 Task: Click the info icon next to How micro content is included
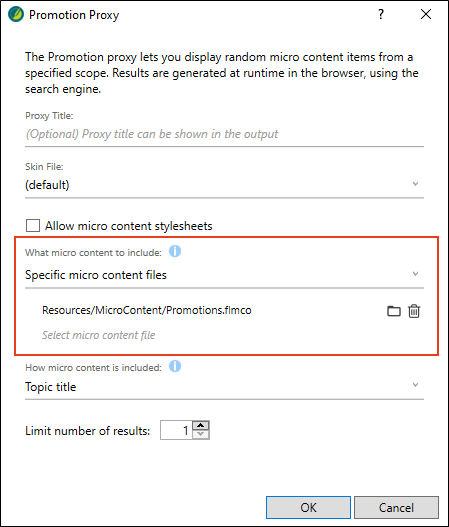[175, 366]
